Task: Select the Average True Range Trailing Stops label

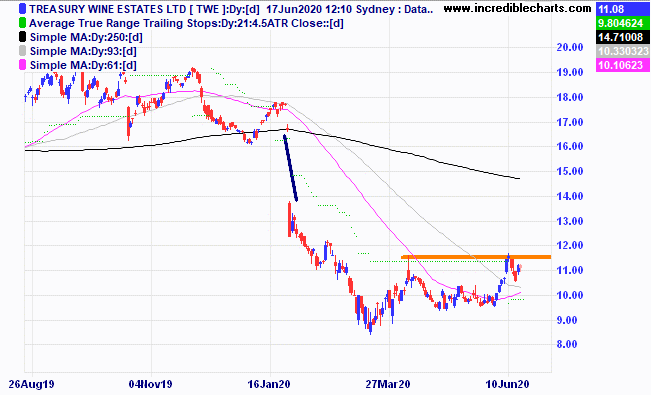Action: 186,23
